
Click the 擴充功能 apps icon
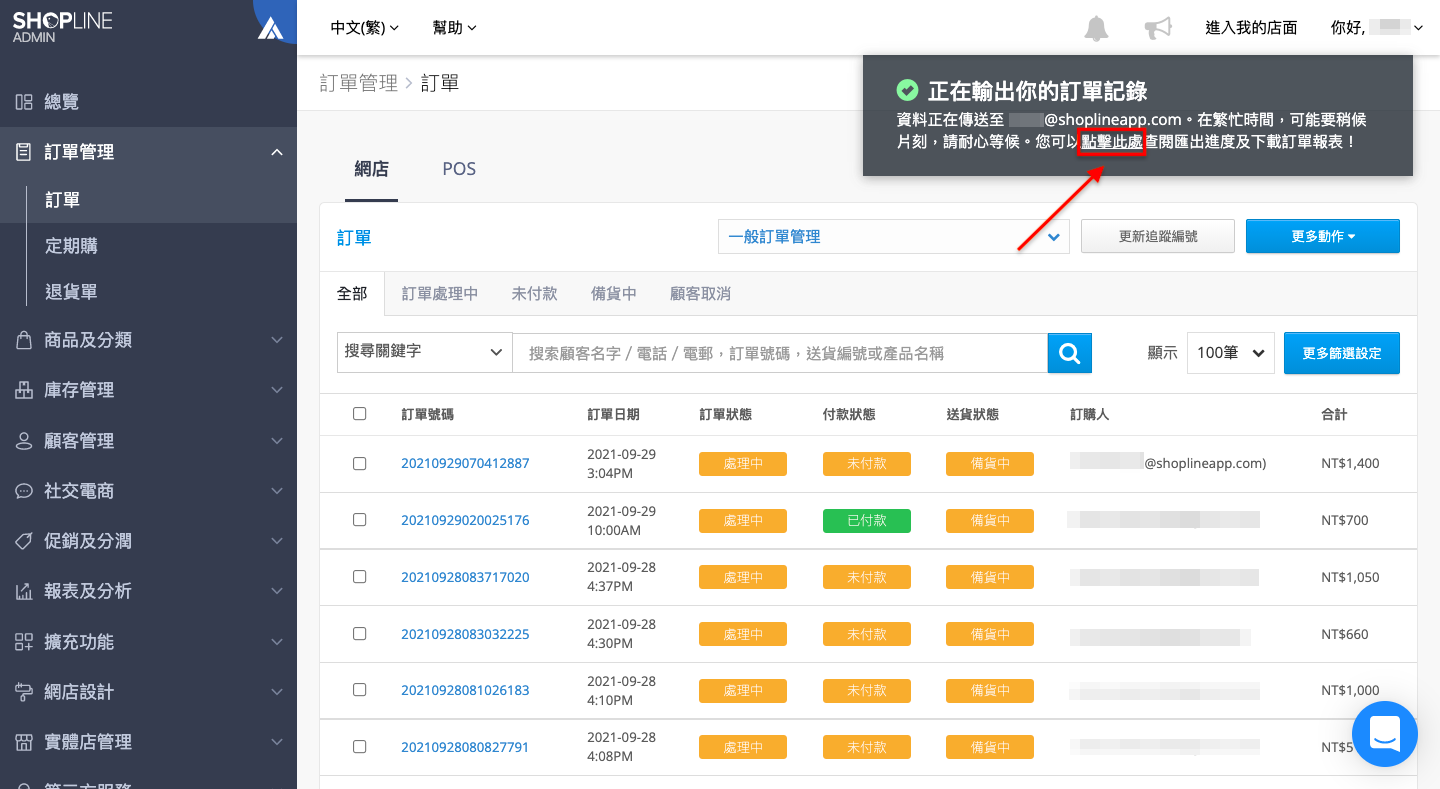pyautogui.click(x=24, y=642)
